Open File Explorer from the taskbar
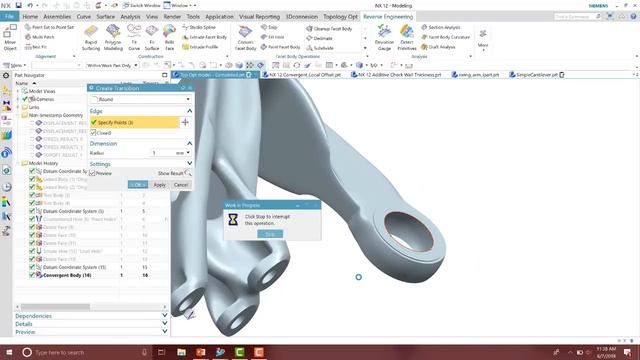 point(181,352)
